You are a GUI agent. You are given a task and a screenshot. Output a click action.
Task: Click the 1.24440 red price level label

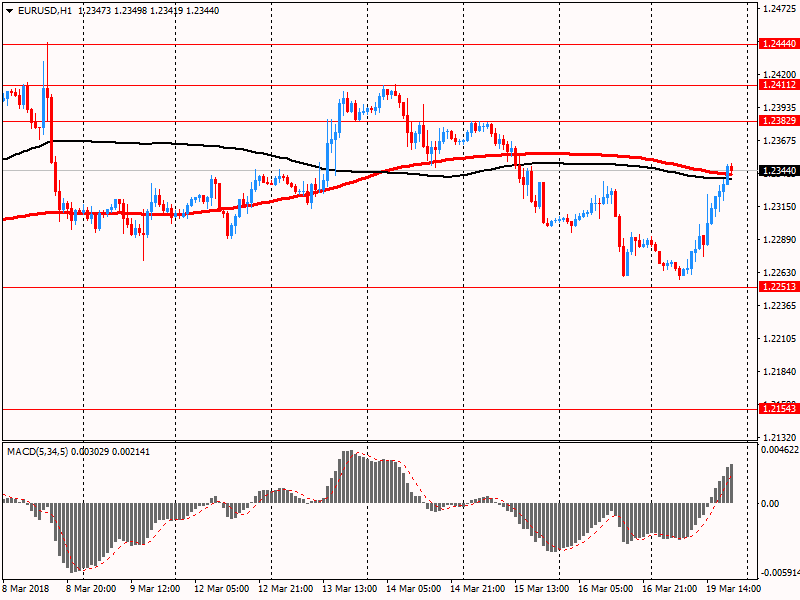tap(779, 44)
